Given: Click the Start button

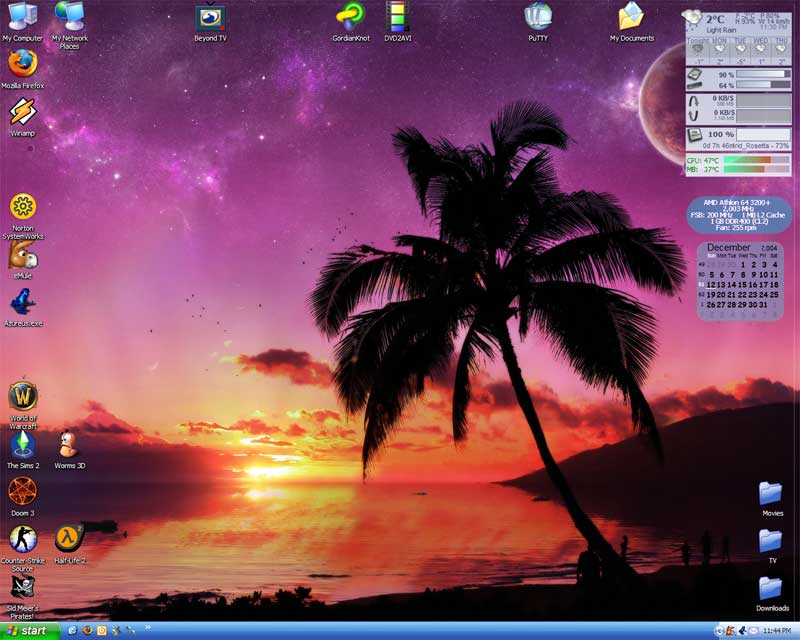Looking at the screenshot, I should coord(30,631).
